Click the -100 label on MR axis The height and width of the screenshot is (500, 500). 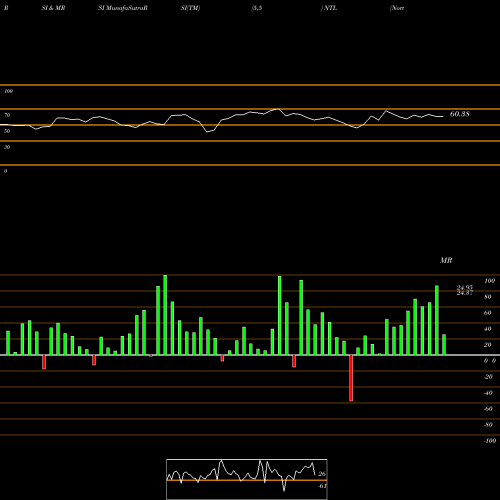pyautogui.click(x=489, y=441)
